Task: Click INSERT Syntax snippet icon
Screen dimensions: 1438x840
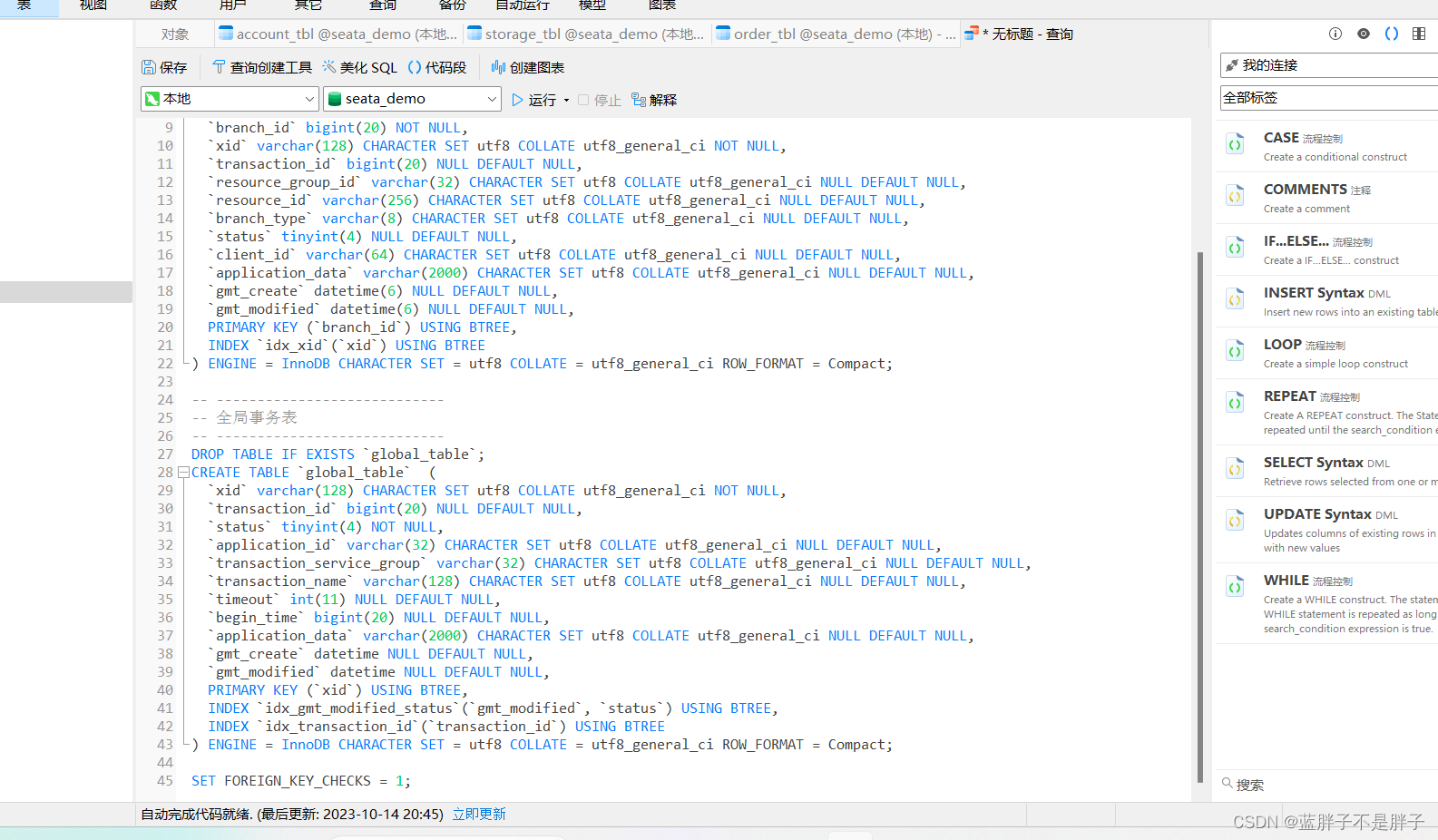Action: (x=1236, y=298)
